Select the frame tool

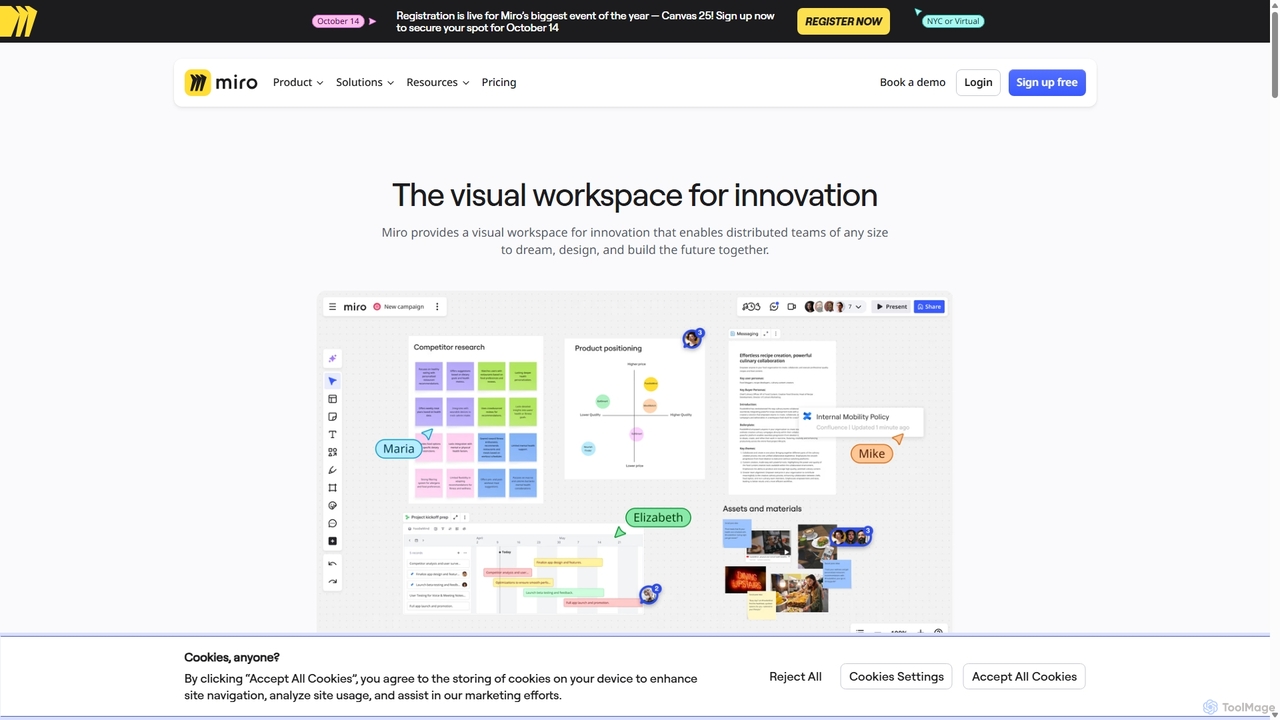point(333,488)
